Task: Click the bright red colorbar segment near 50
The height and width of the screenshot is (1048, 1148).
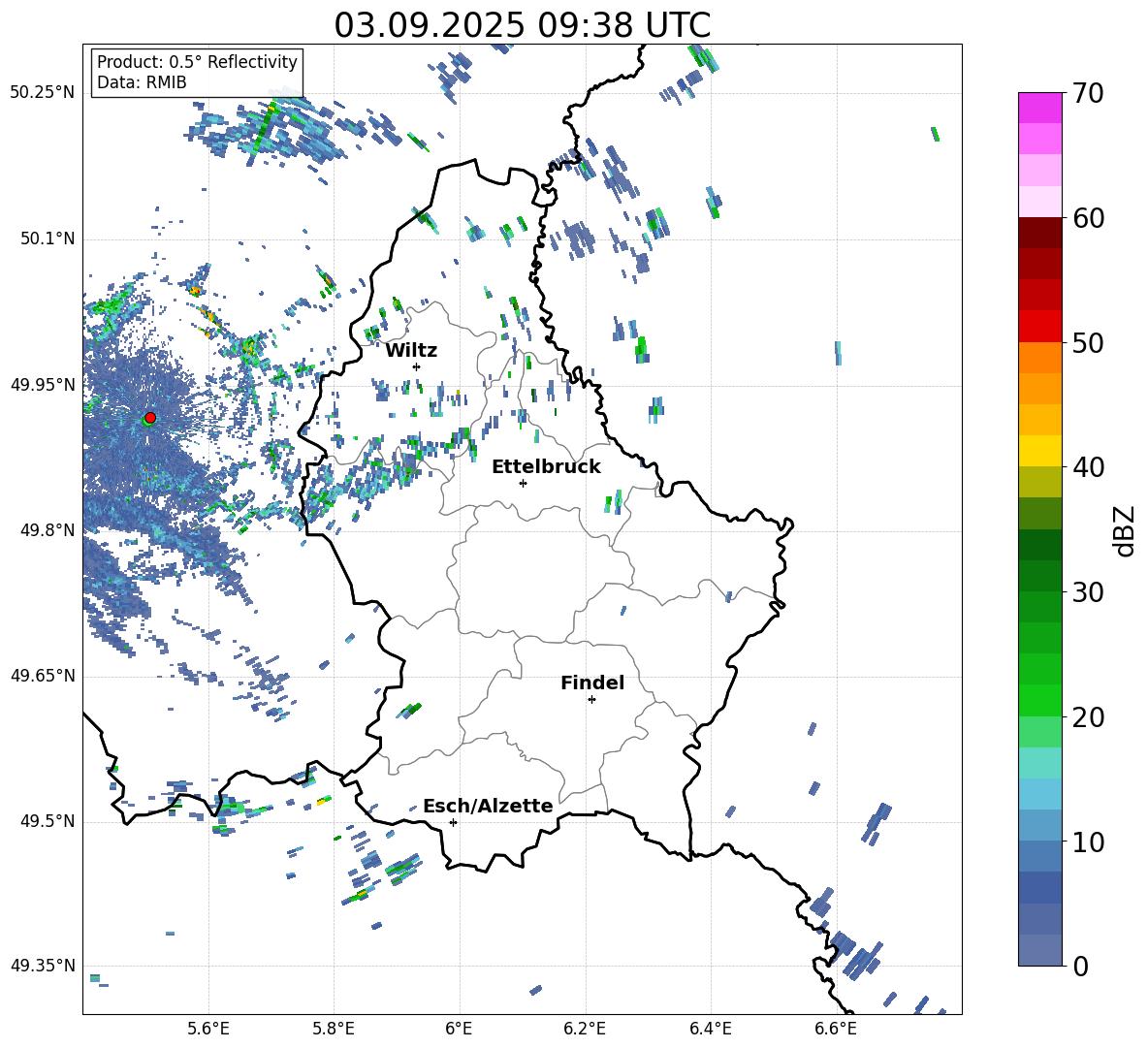Action: pos(1039,327)
